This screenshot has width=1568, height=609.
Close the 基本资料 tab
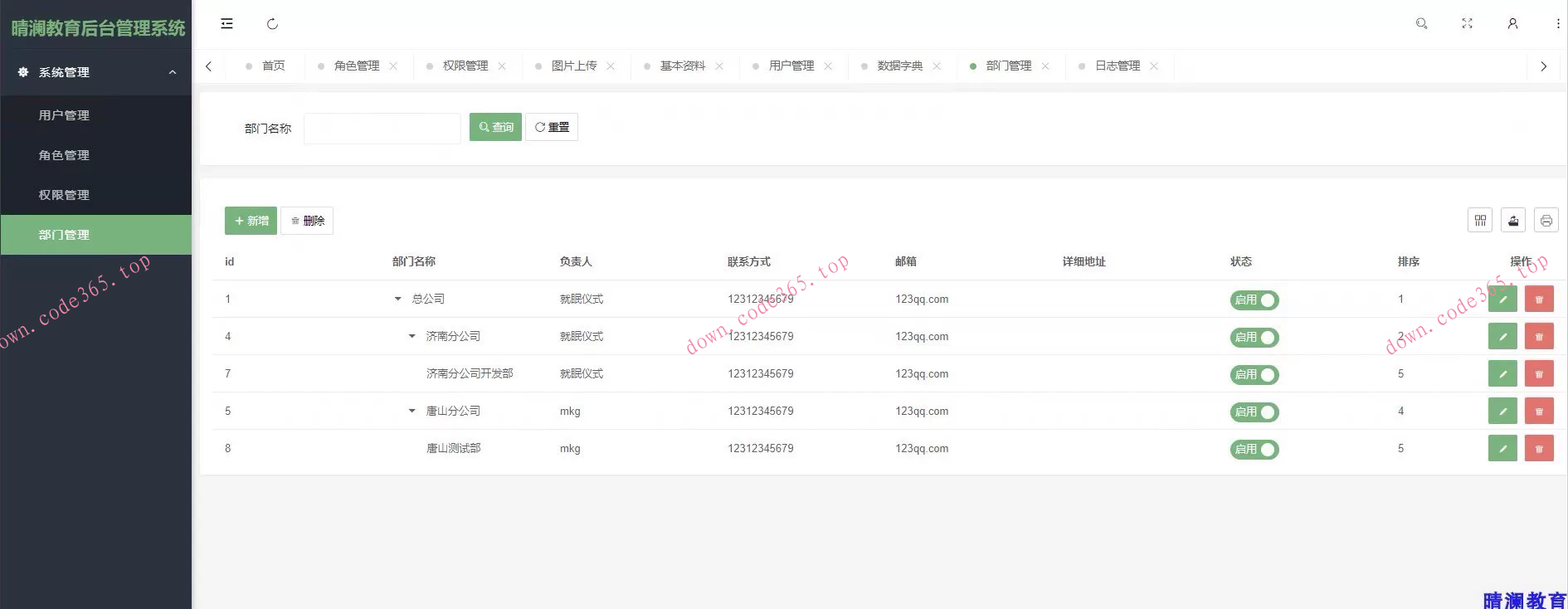[x=719, y=66]
